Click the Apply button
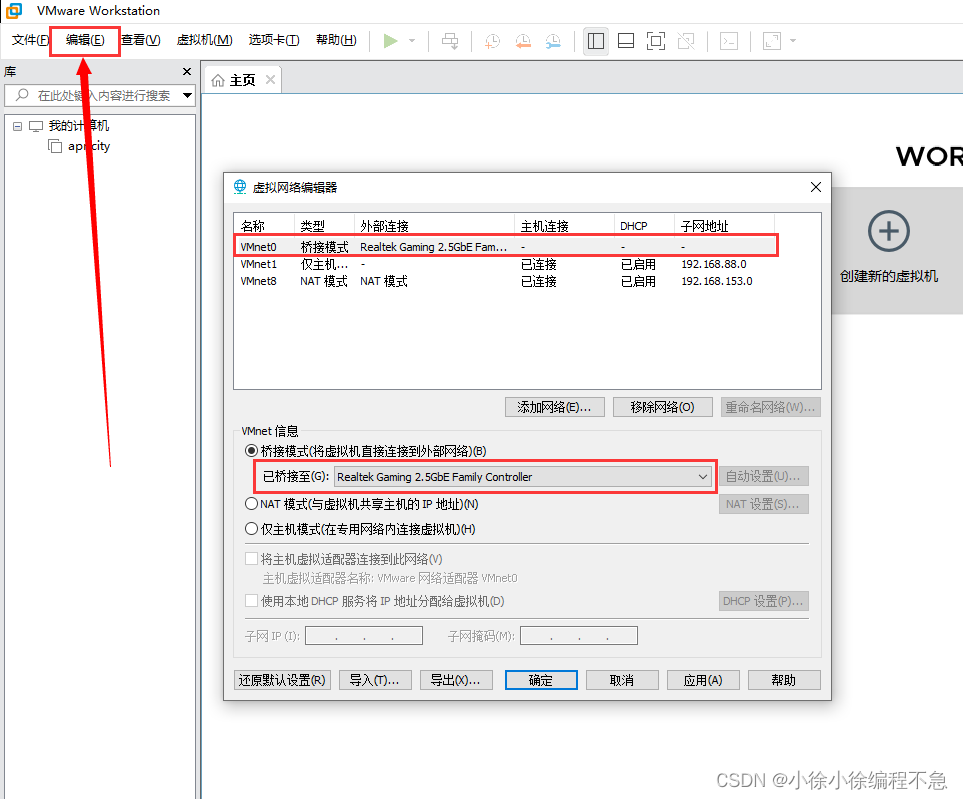Image resolution: width=963 pixels, height=799 pixels. click(x=703, y=680)
